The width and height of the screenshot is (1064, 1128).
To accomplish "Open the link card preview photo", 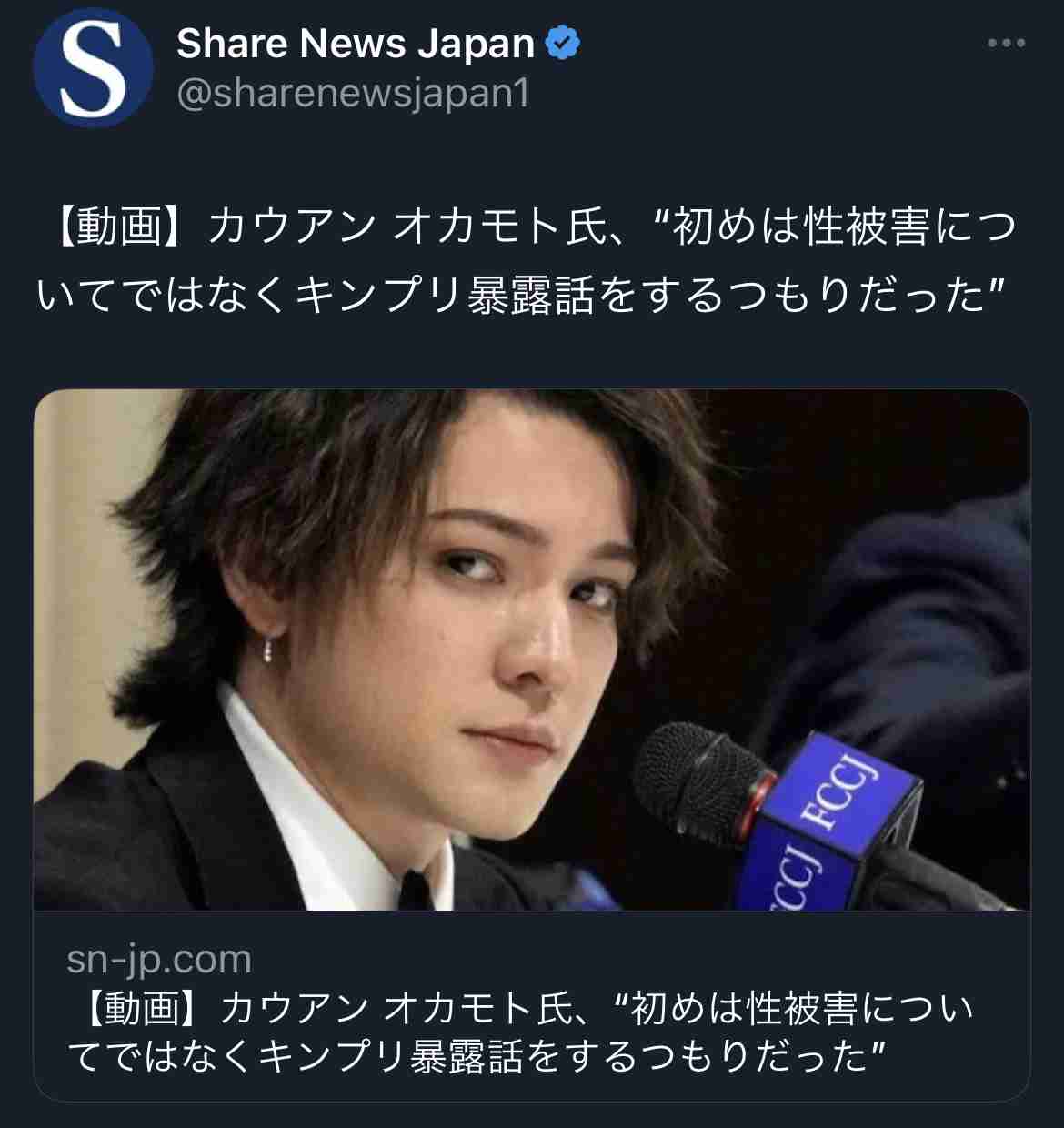I will point(532,650).
